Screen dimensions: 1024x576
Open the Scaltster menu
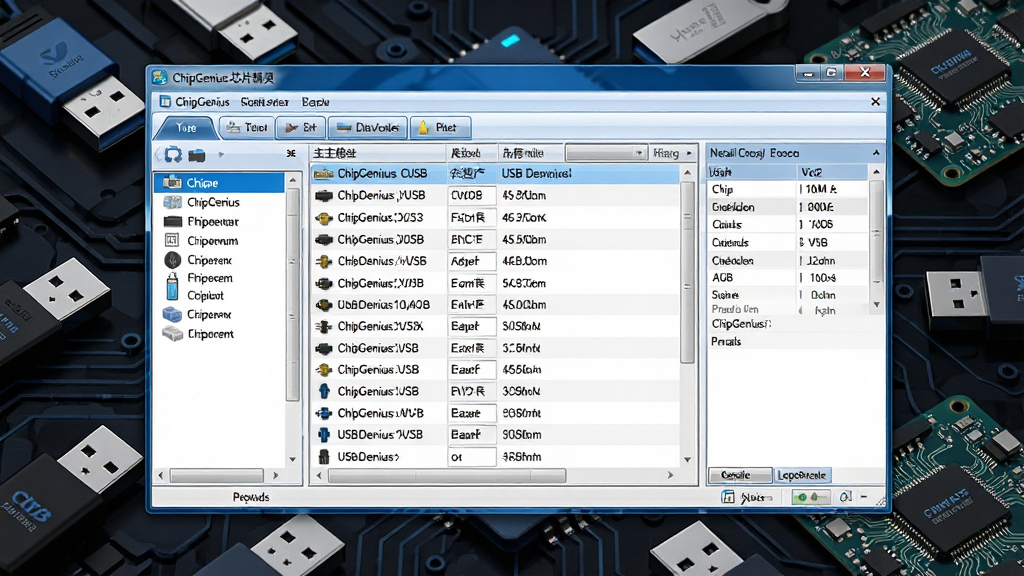(264, 102)
